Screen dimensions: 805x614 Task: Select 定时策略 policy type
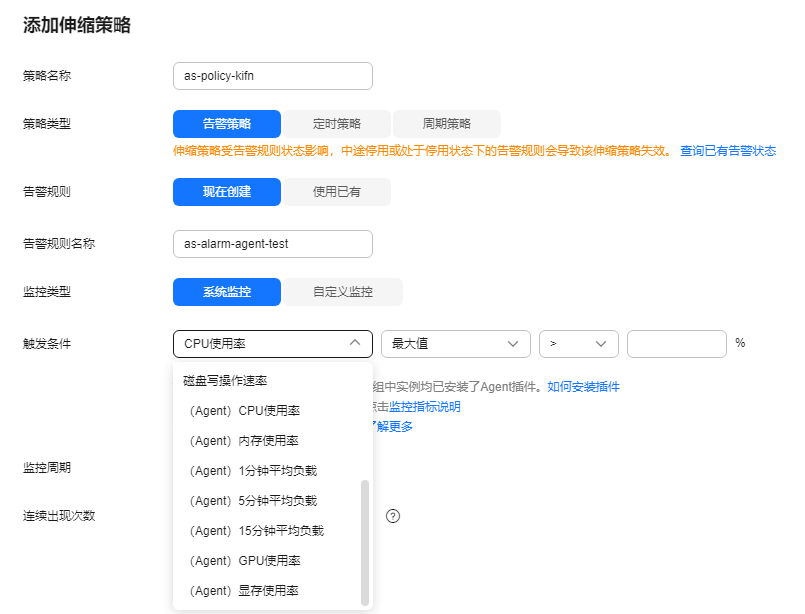[337, 124]
